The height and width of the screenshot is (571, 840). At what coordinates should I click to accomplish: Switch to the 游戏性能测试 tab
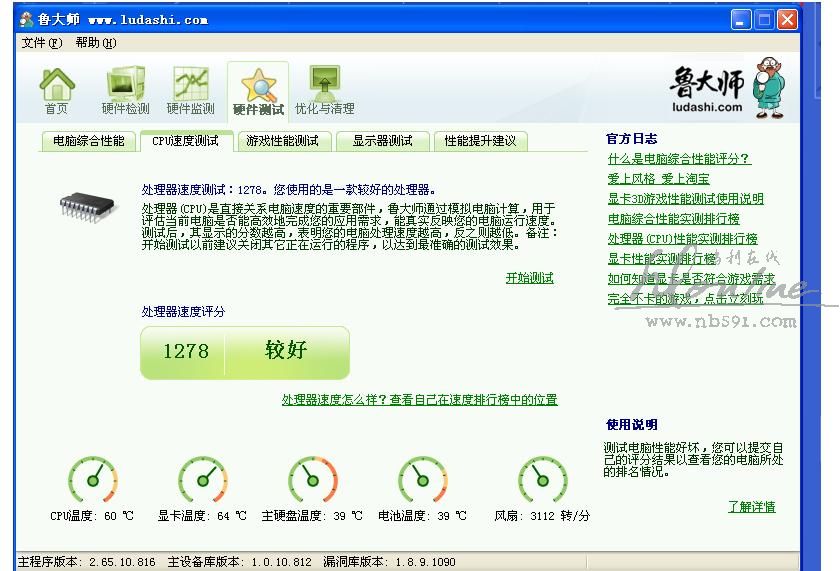282,141
